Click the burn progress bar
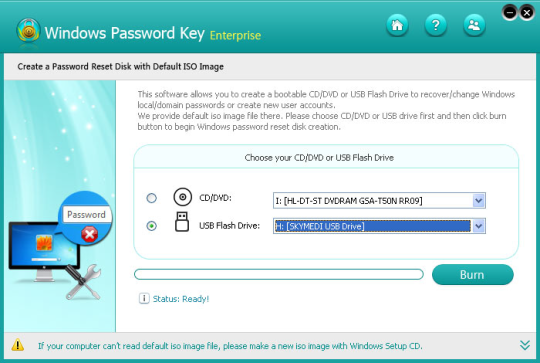540x363 pixels. click(279, 274)
